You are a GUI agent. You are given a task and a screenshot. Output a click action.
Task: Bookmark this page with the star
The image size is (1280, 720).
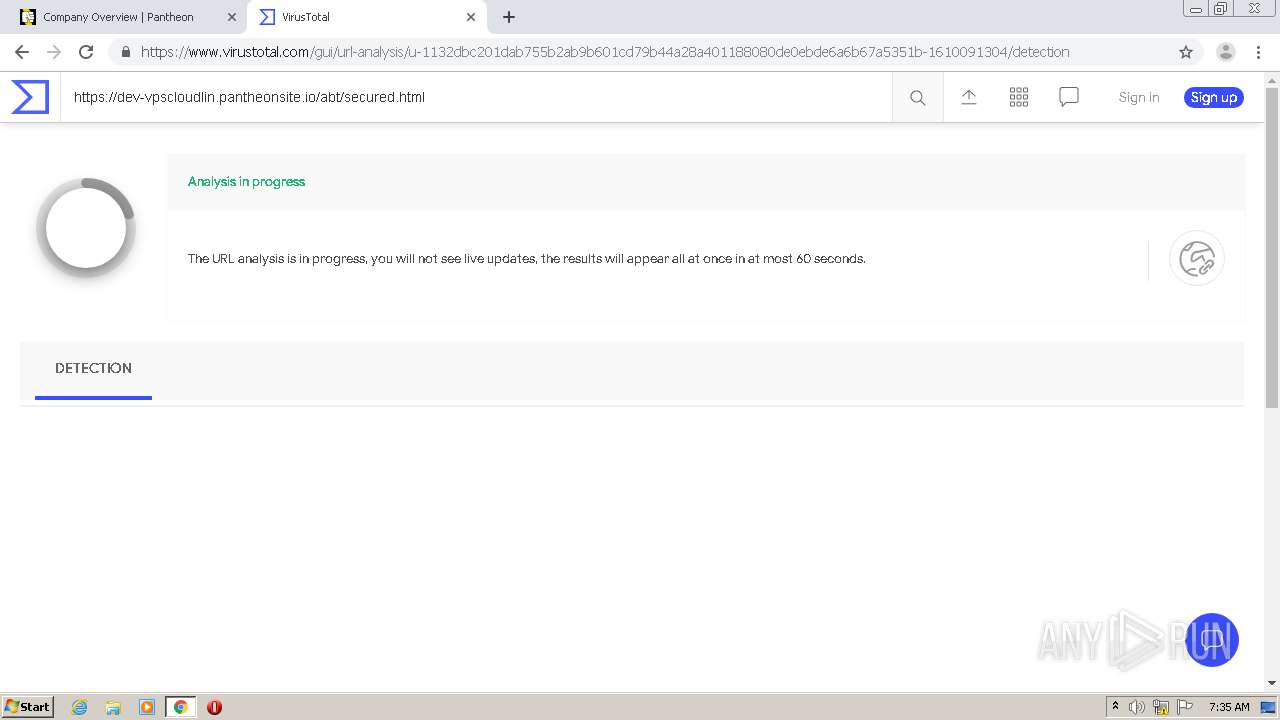[x=1186, y=52]
